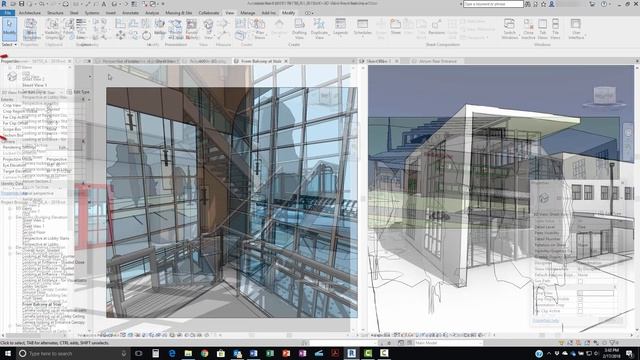640x360 pixels.
Task: Click the Close Inactive views tool
Action: [528, 29]
